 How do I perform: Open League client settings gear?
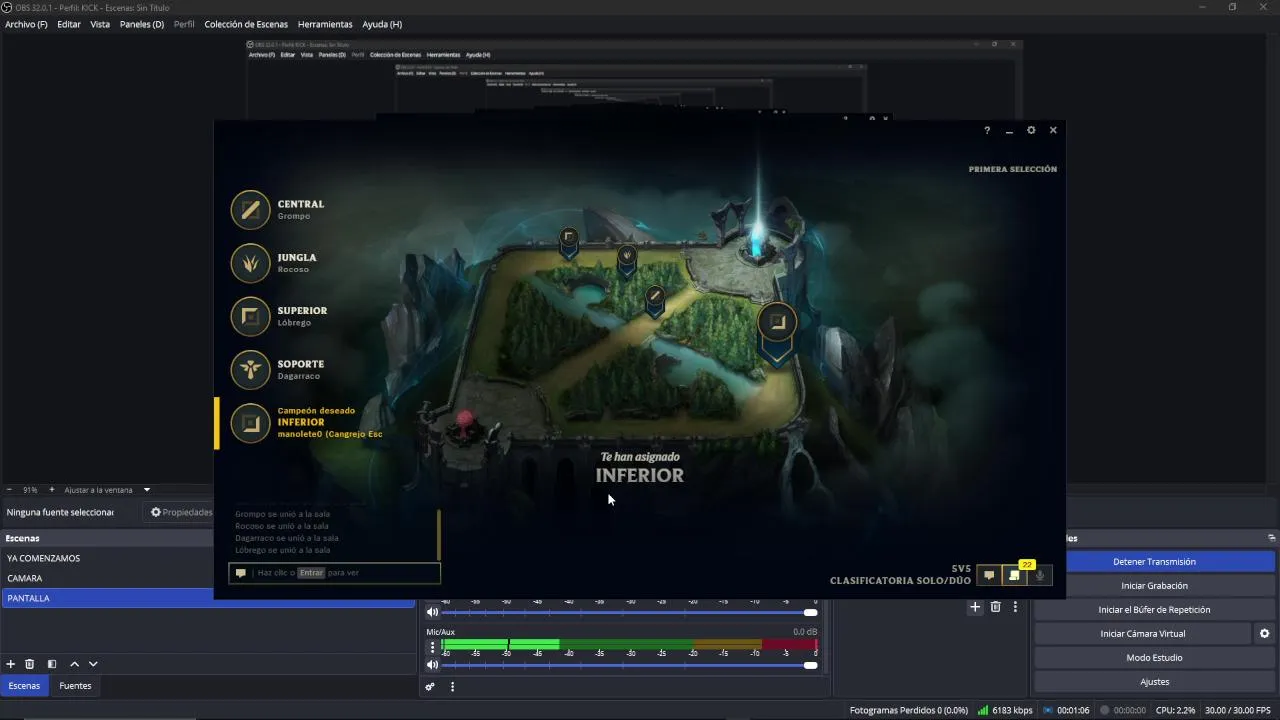(x=1031, y=130)
